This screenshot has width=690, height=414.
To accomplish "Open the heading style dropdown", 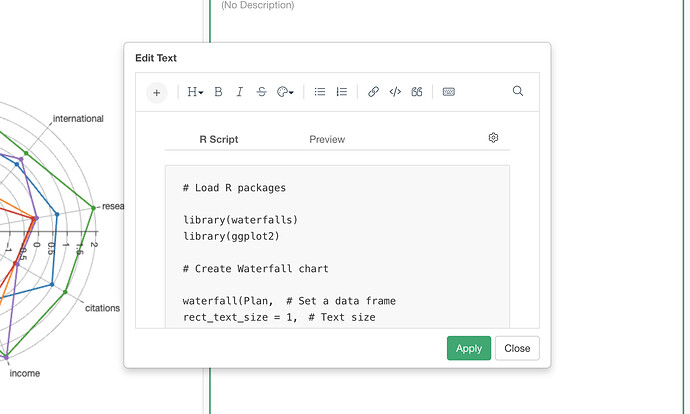I will 195,92.
